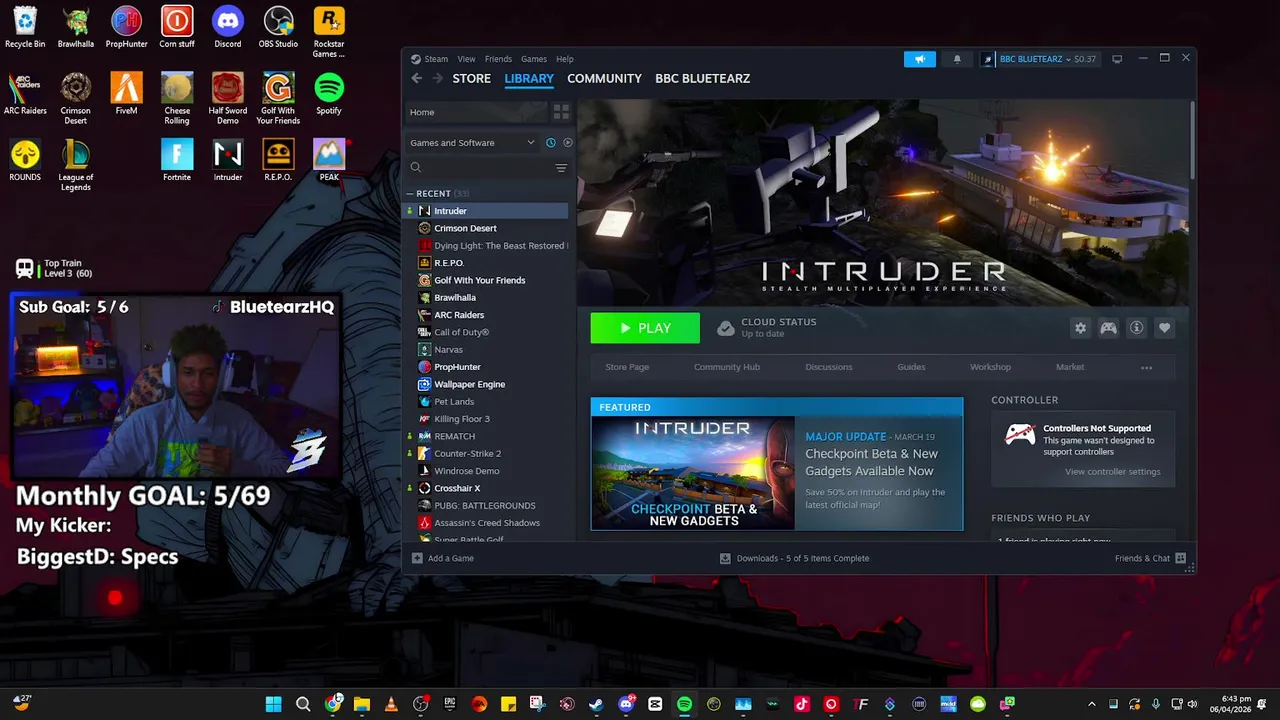Image resolution: width=1280 pixels, height=720 pixels.
Task: Toggle show ready-to-play games filter
Action: tap(567, 143)
